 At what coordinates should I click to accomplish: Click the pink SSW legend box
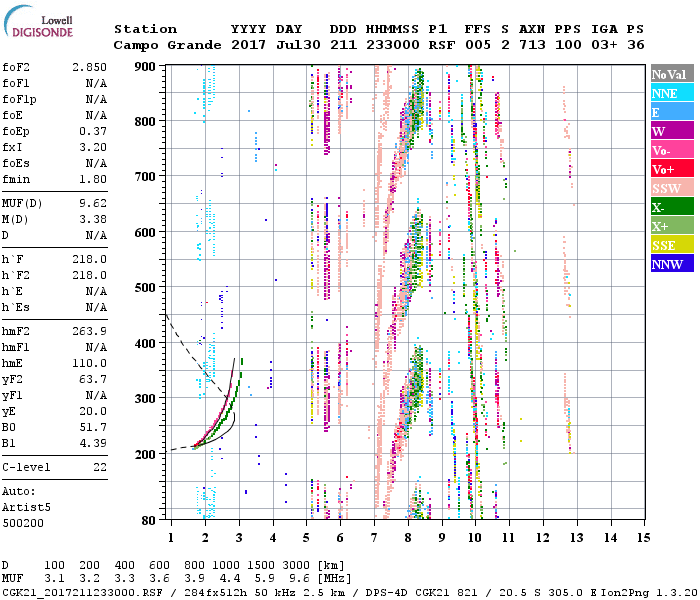click(x=672, y=189)
